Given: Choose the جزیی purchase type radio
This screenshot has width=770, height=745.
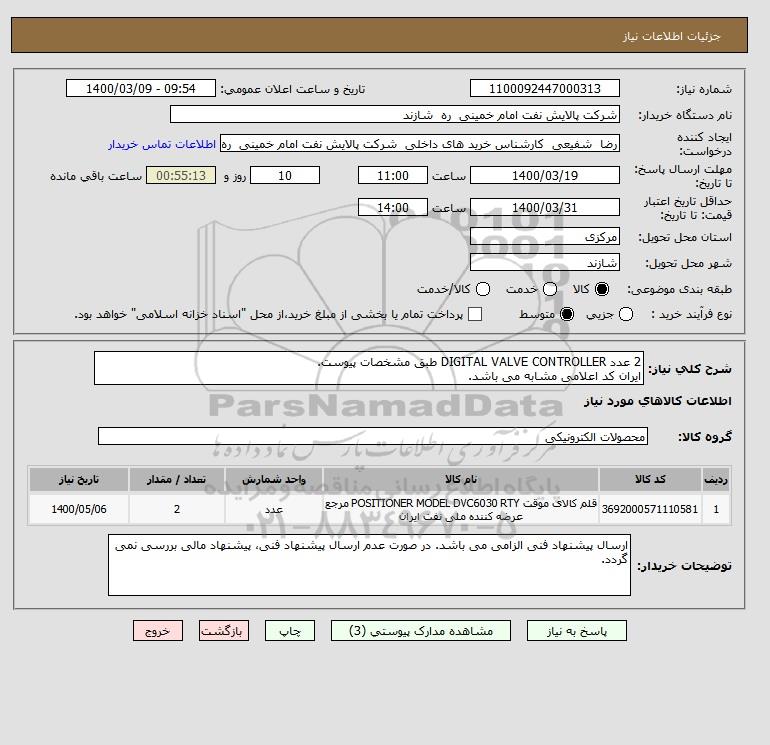Looking at the screenshot, I should point(626,314).
